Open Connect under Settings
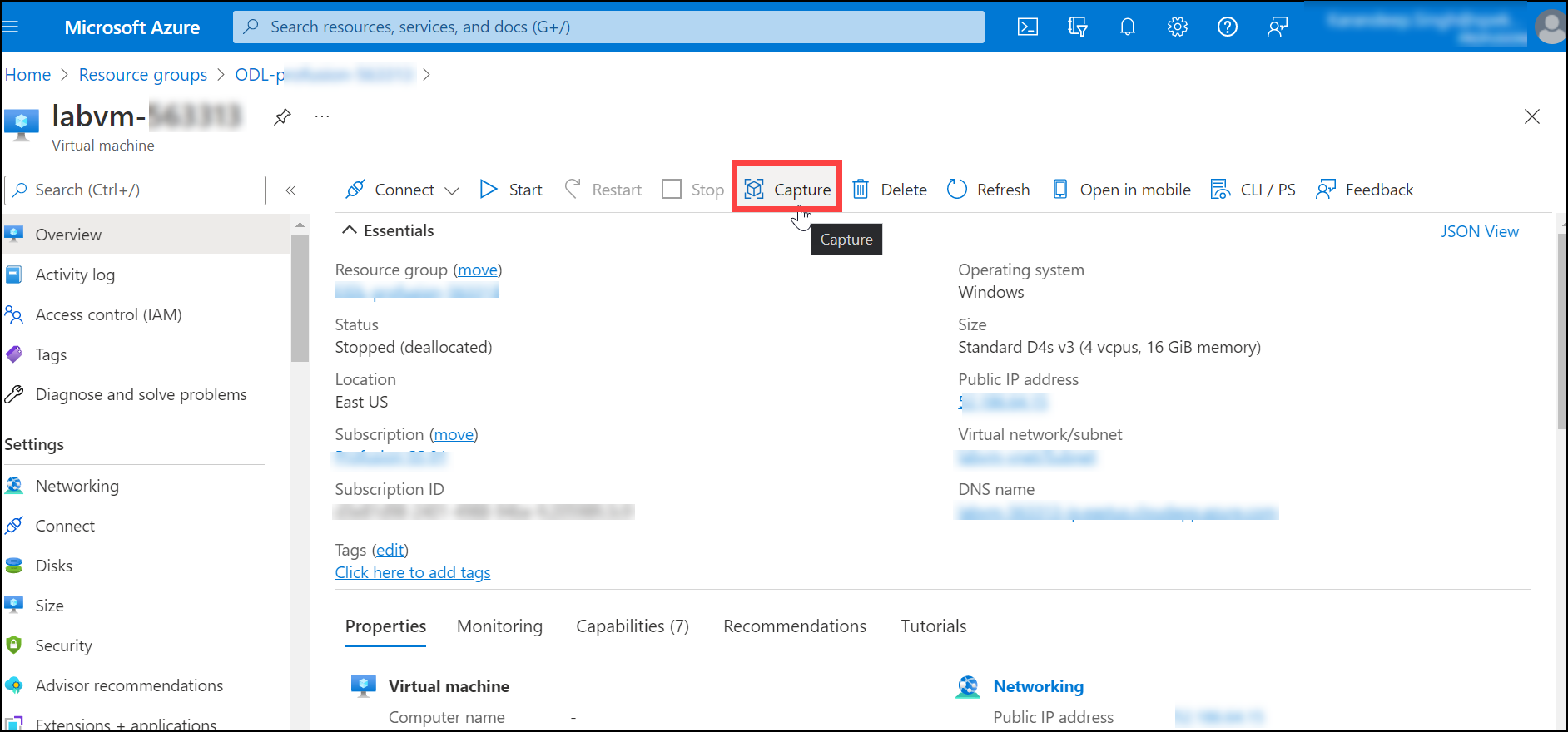Image resolution: width=1568 pixels, height=732 pixels. click(145, 526)
